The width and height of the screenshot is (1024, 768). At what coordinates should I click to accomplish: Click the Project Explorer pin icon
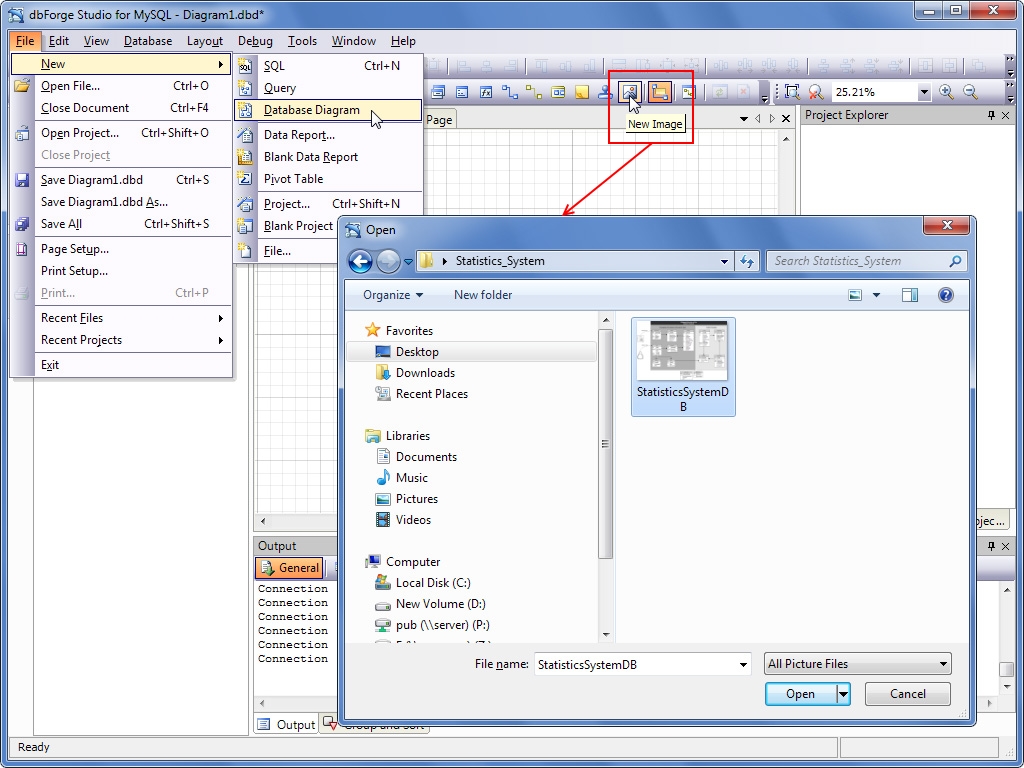click(x=991, y=116)
